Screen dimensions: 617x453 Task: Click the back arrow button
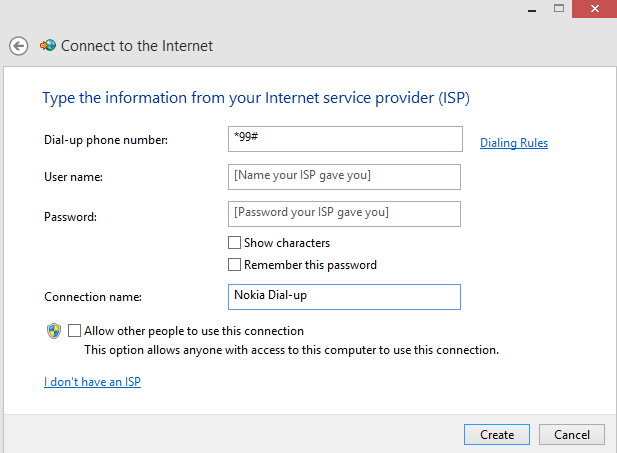pyautogui.click(x=18, y=46)
